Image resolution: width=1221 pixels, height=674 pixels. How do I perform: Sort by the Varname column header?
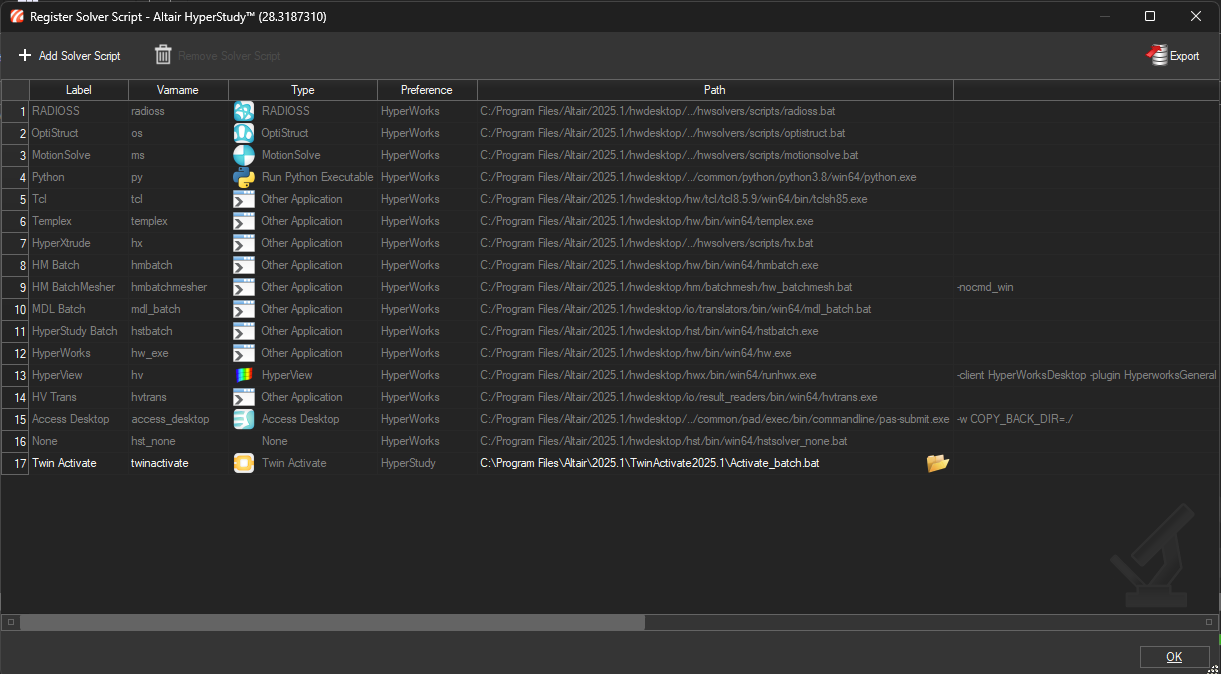coord(178,90)
